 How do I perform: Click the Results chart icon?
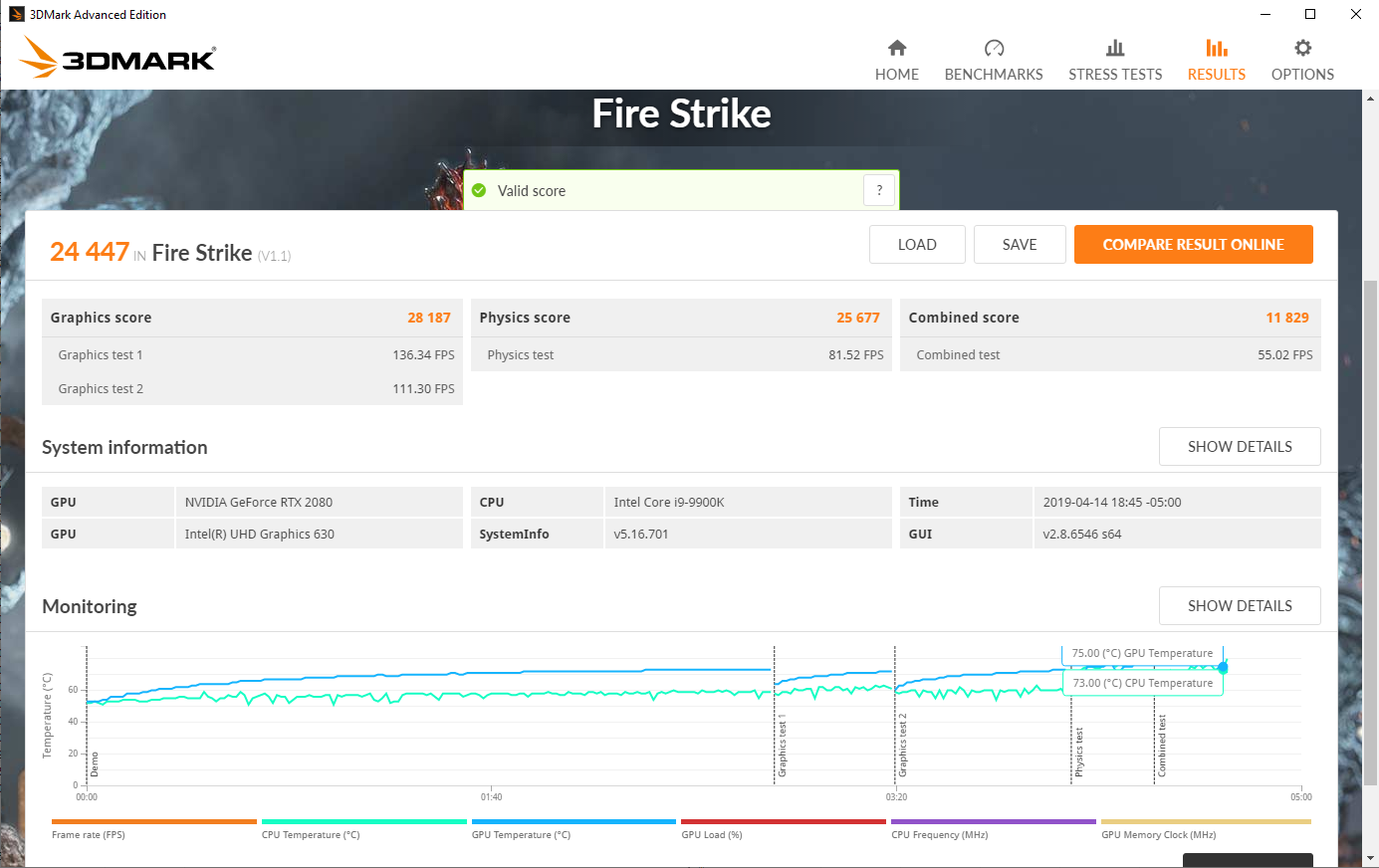1217,48
